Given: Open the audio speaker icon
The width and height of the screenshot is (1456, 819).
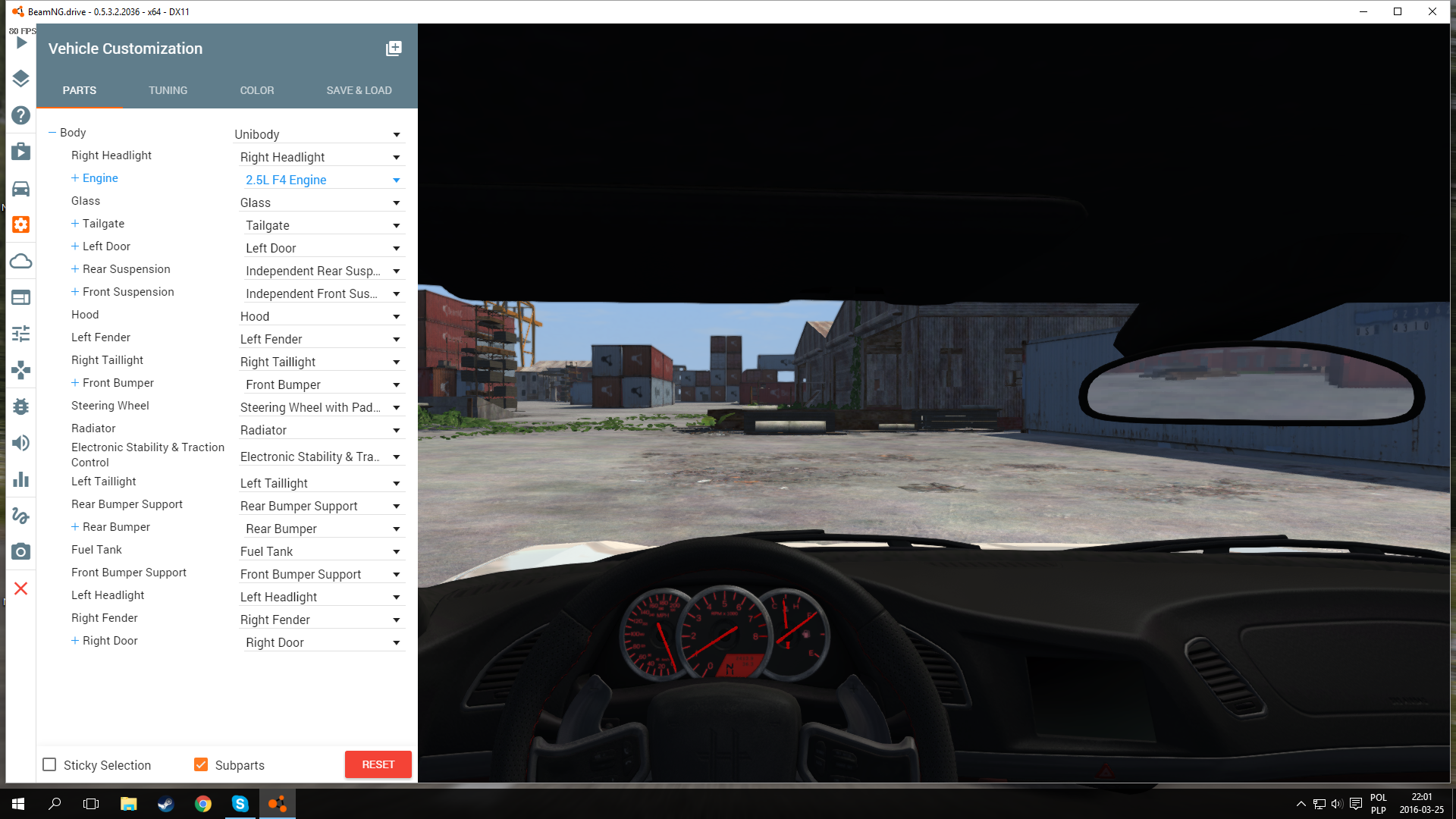Looking at the screenshot, I should 21,443.
